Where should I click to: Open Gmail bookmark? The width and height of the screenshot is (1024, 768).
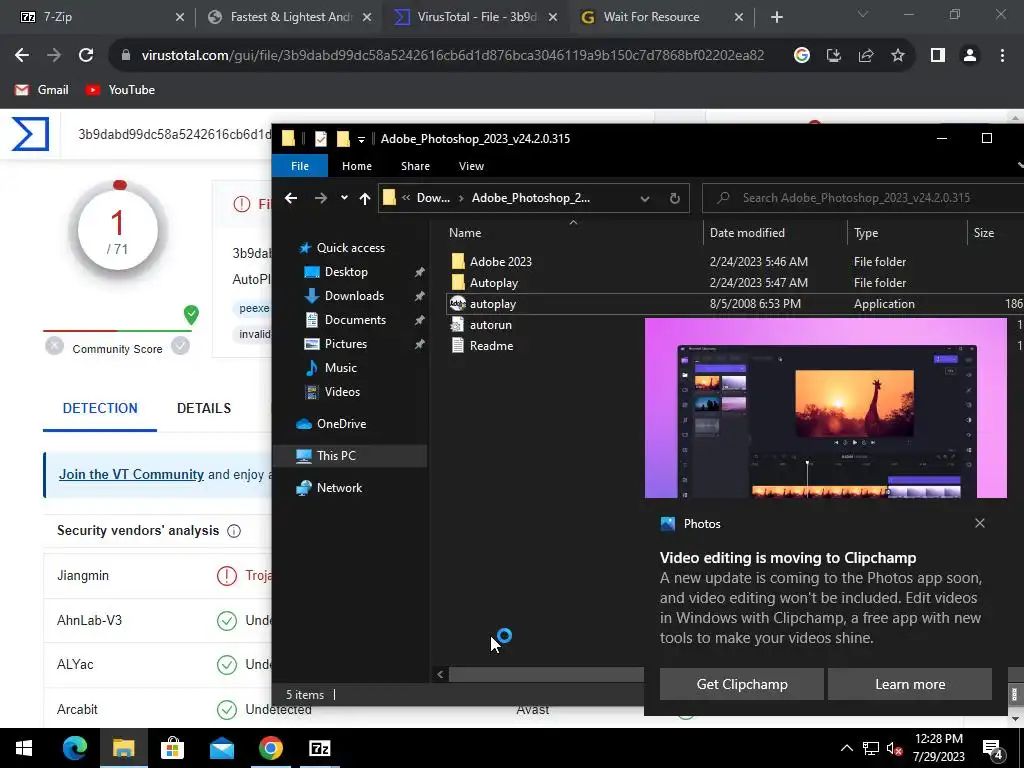(x=42, y=90)
